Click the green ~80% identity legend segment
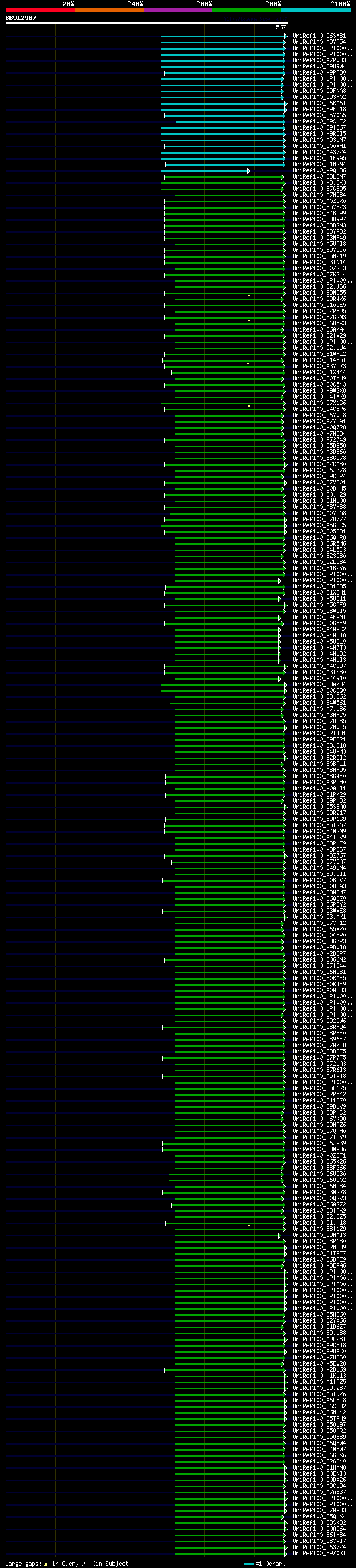The image size is (356, 1568). pos(247,10)
